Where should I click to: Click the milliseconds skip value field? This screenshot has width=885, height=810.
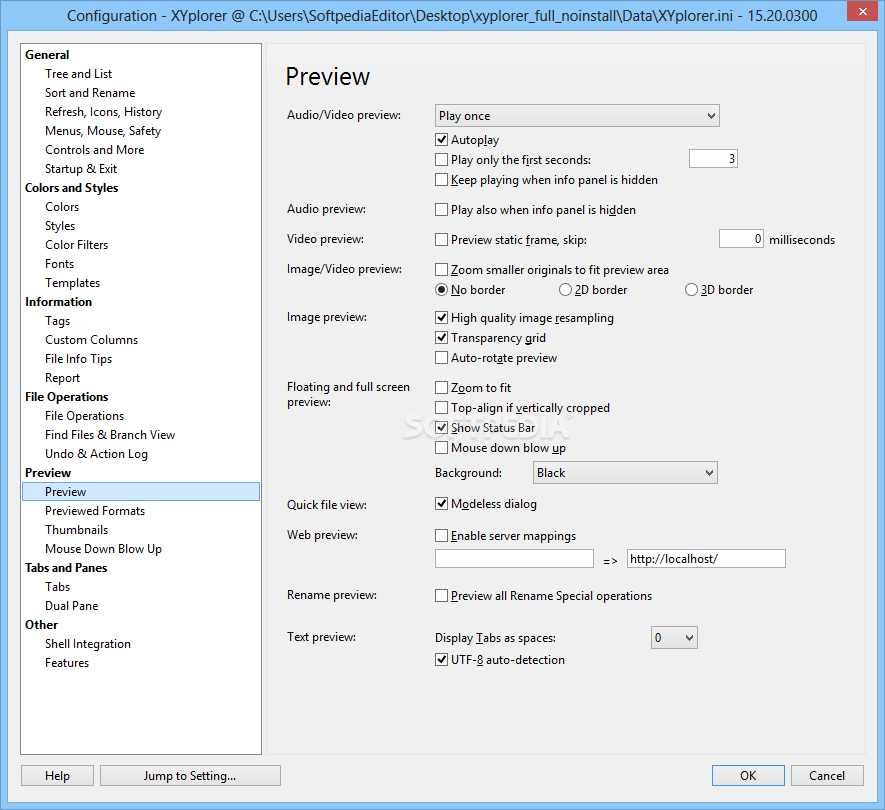(x=741, y=239)
